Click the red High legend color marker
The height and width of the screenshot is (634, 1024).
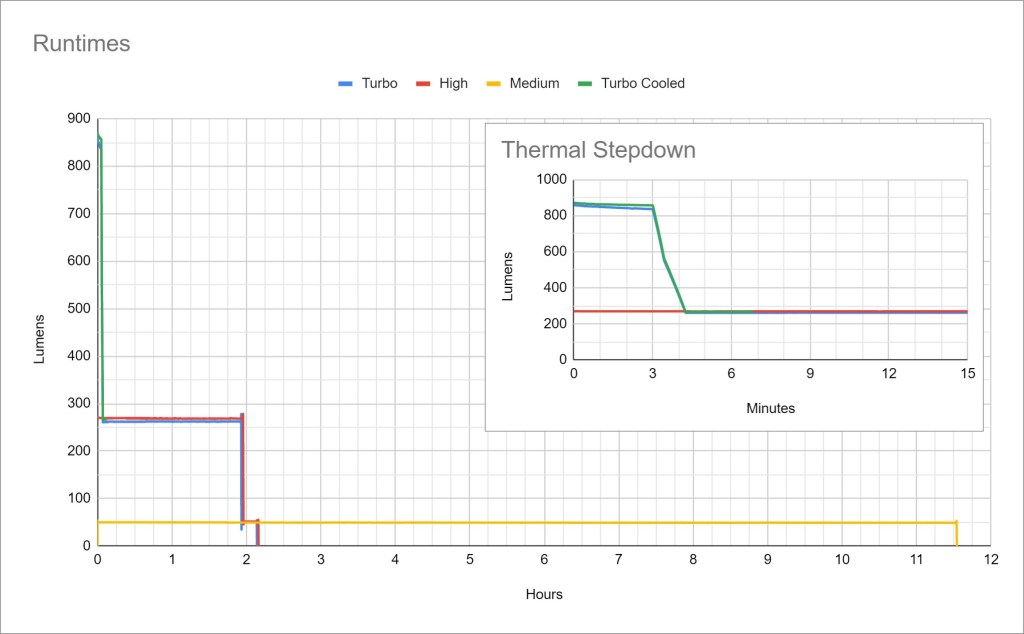pyautogui.click(x=423, y=84)
